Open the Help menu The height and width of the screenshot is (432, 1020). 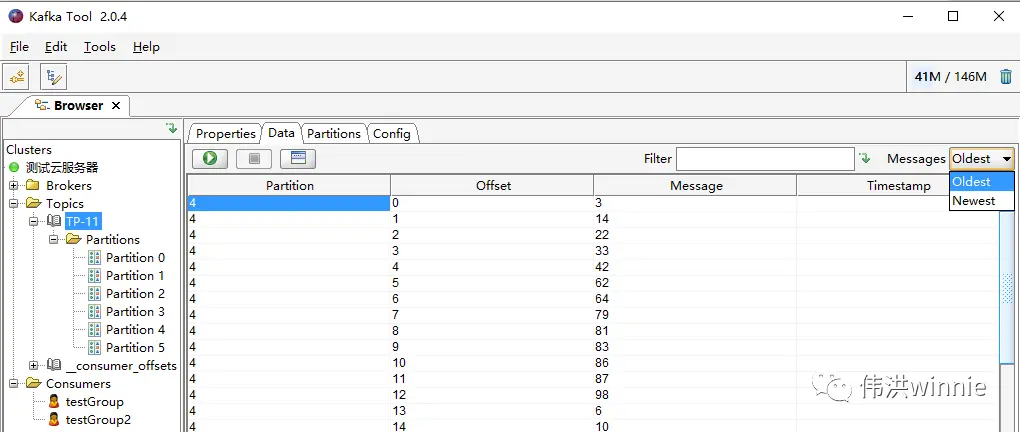pos(146,47)
